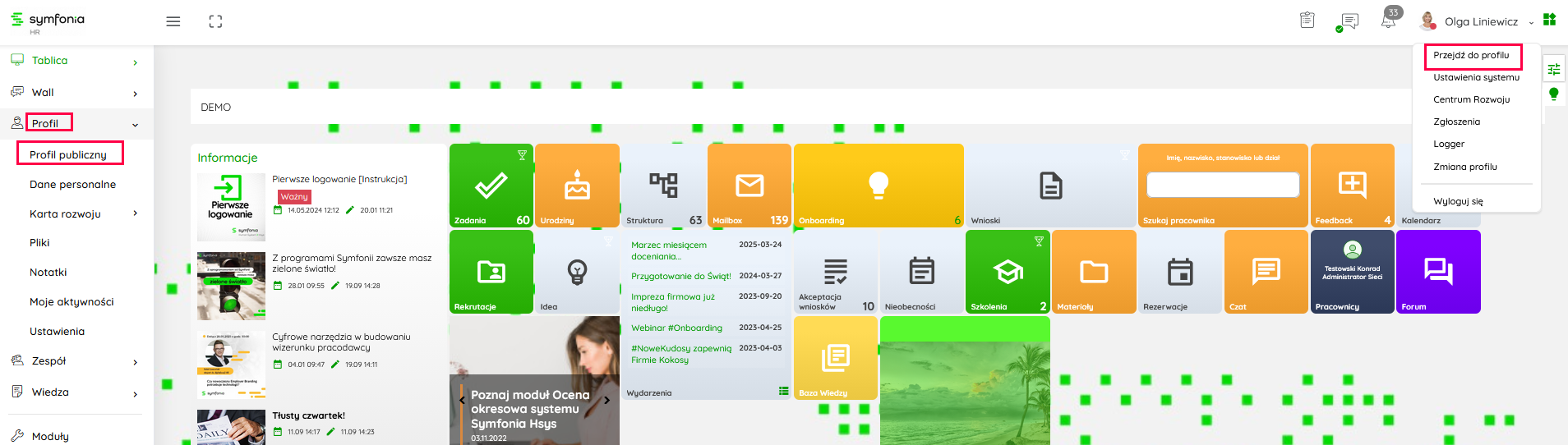Screen dimensions: 1568x445
Task: Open the Zadania tile
Action: click(x=491, y=186)
